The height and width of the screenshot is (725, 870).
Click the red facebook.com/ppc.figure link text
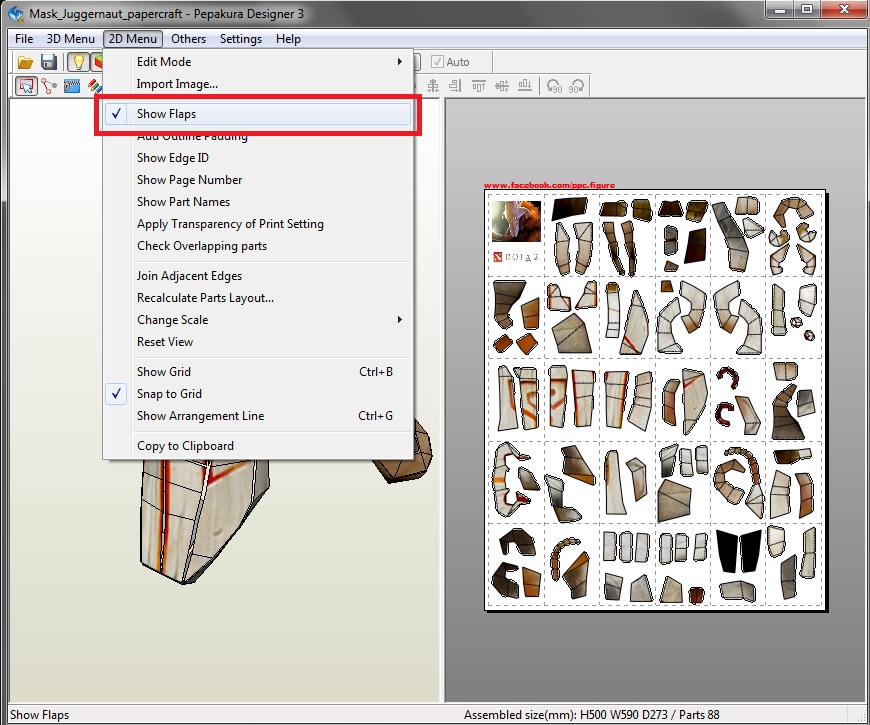(x=549, y=185)
